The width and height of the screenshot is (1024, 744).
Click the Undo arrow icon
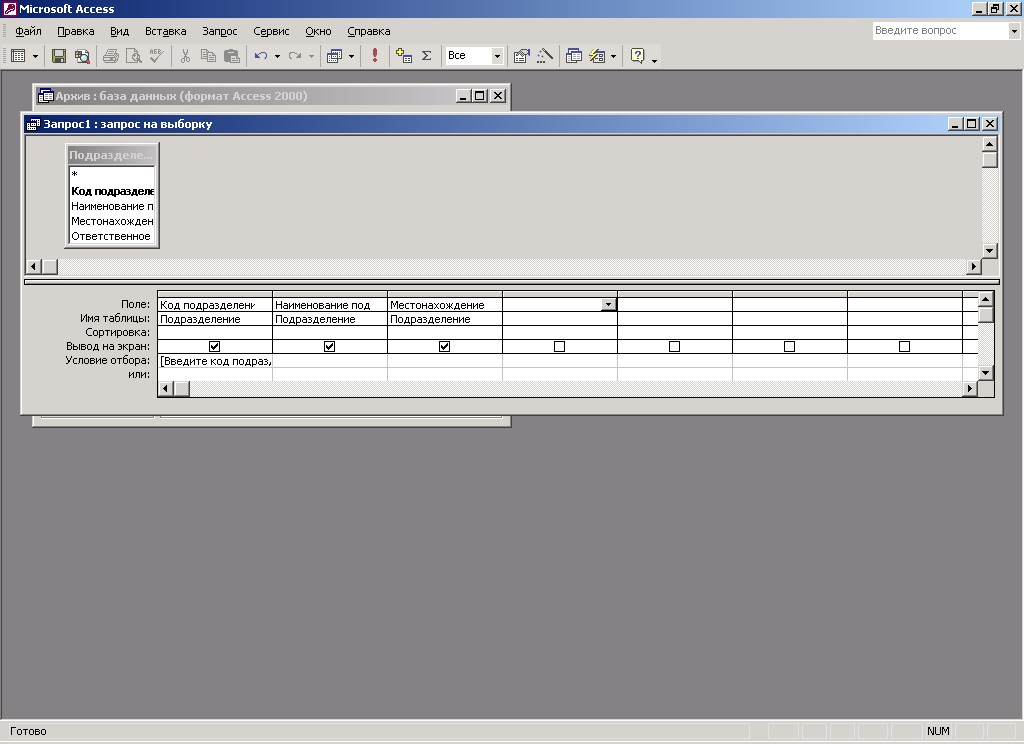[x=261, y=56]
